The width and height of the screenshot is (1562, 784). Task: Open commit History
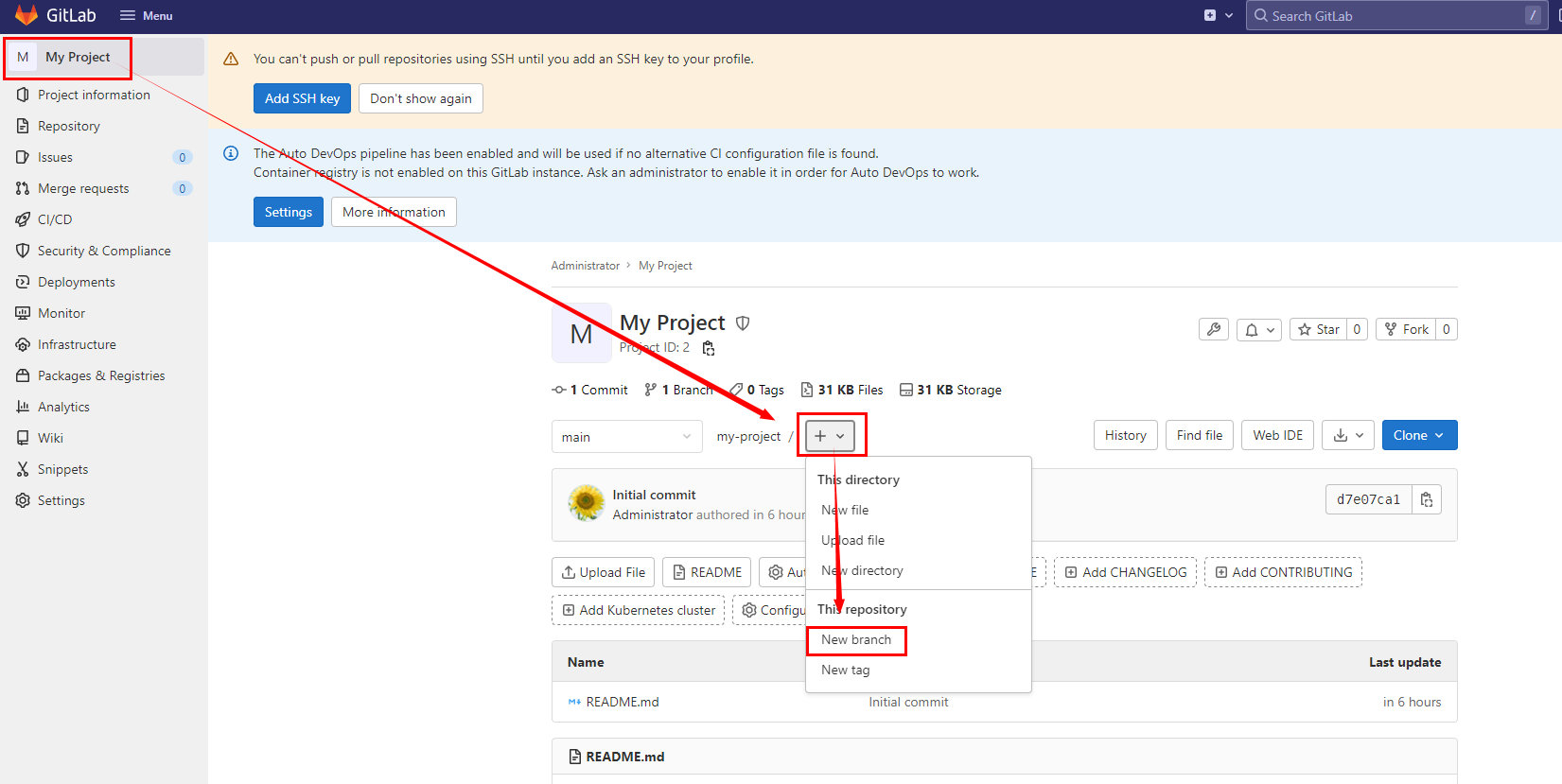coord(1126,435)
